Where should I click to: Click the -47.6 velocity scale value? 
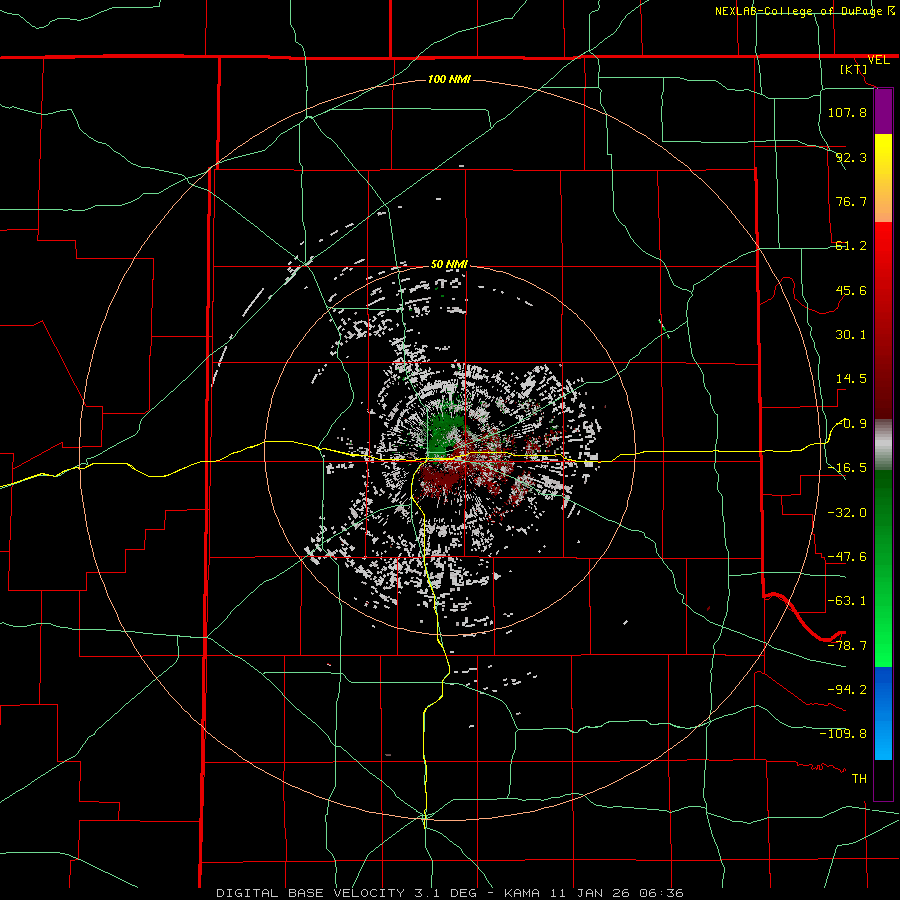[x=847, y=557]
